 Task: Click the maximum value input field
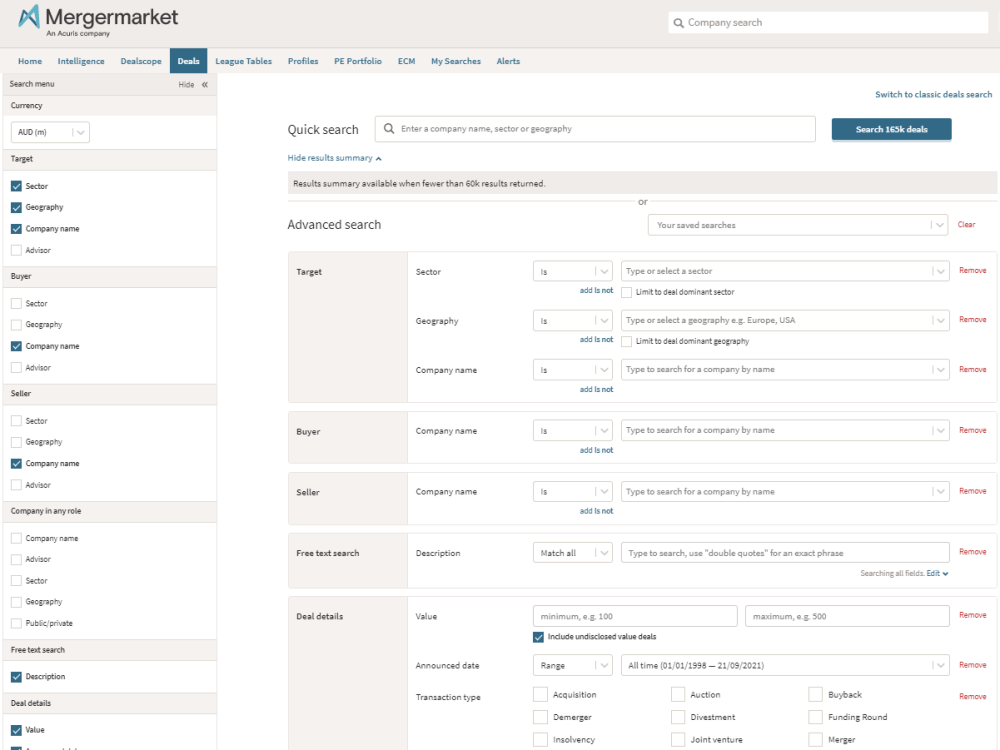(847, 616)
